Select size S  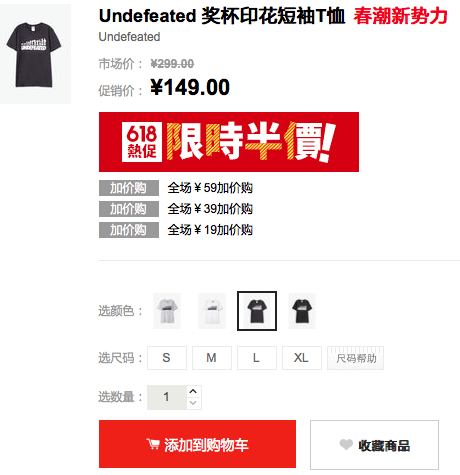tap(167, 358)
